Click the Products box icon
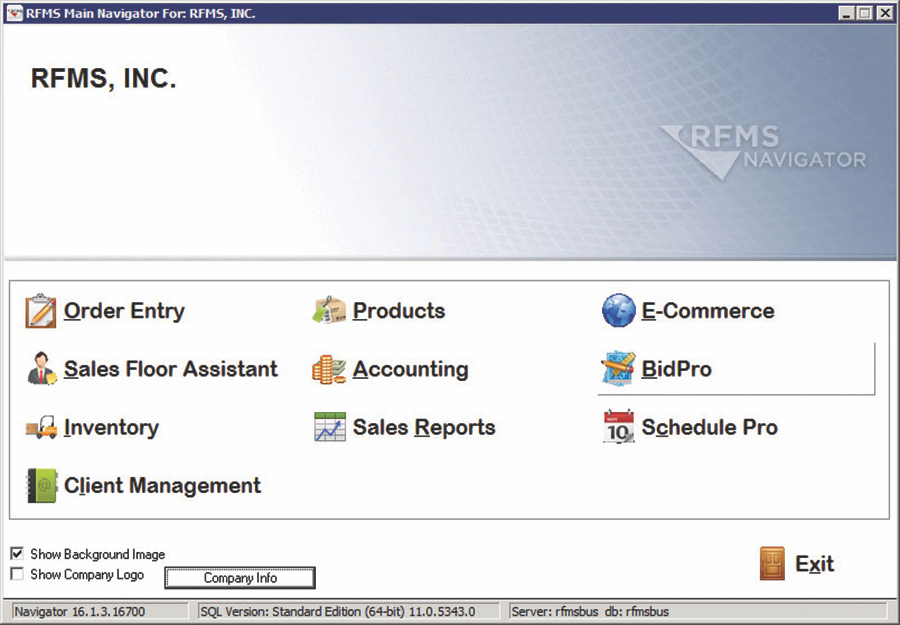The image size is (900, 625). click(329, 310)
